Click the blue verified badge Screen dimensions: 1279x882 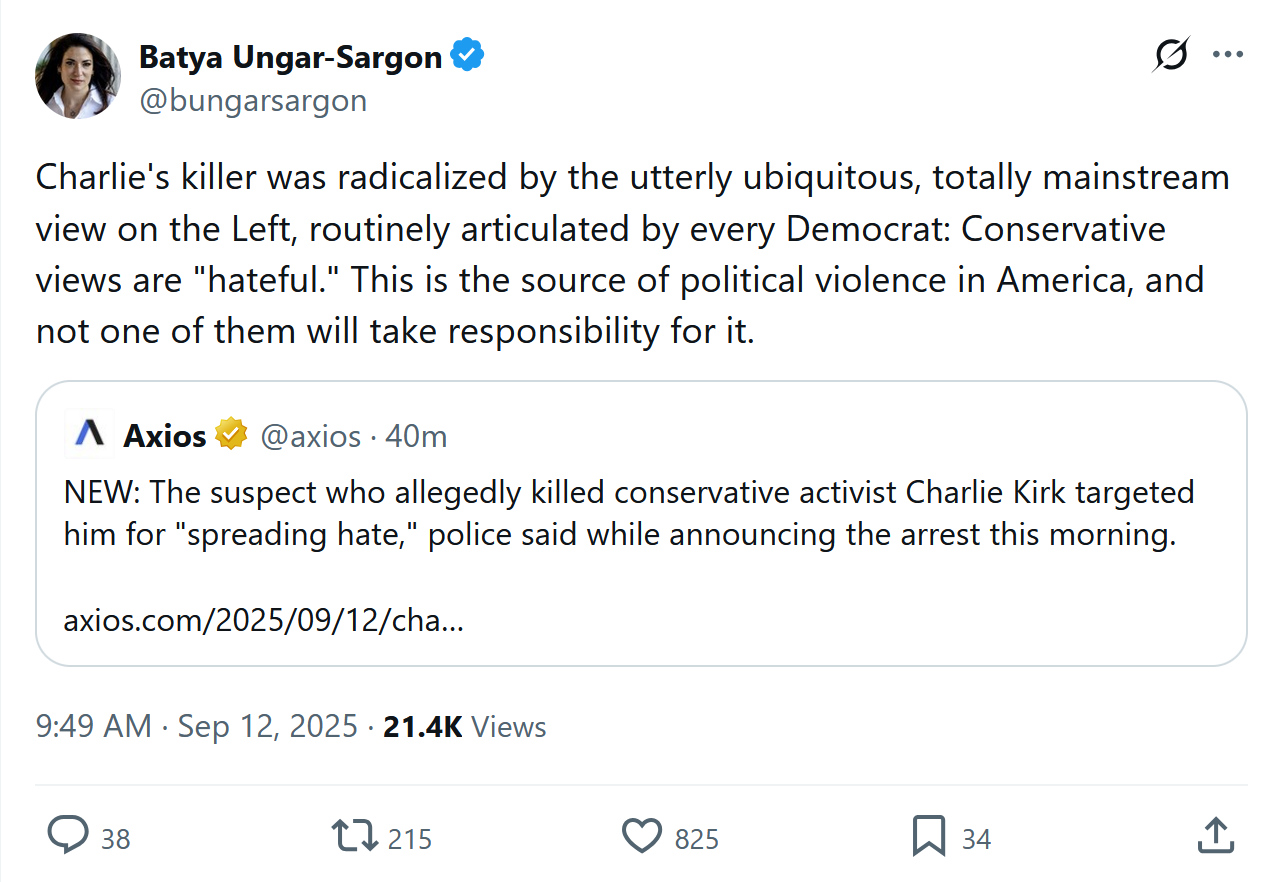coord(467,57)
